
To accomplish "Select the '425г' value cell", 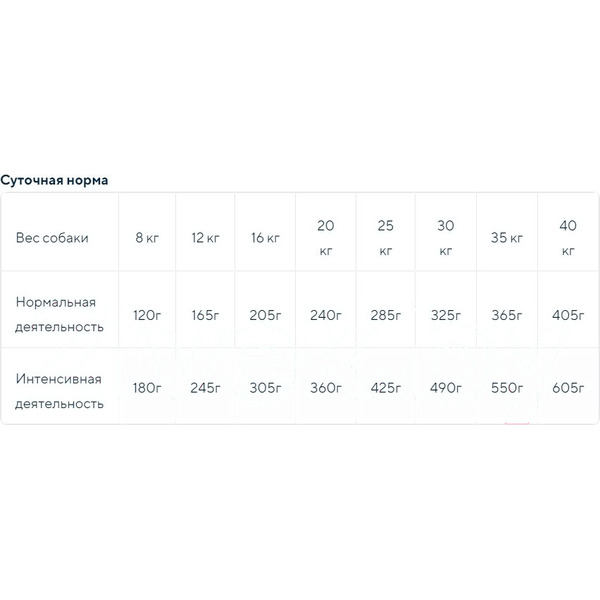I will 386,388.
